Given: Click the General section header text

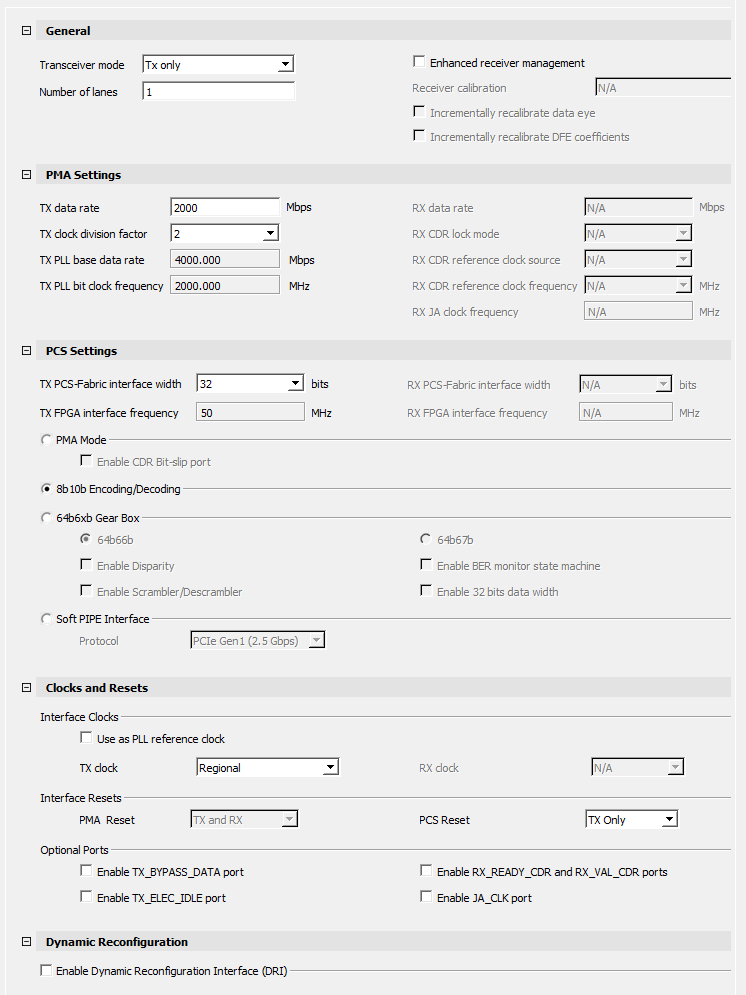Looking at the screenshot, I should (68, 30).
